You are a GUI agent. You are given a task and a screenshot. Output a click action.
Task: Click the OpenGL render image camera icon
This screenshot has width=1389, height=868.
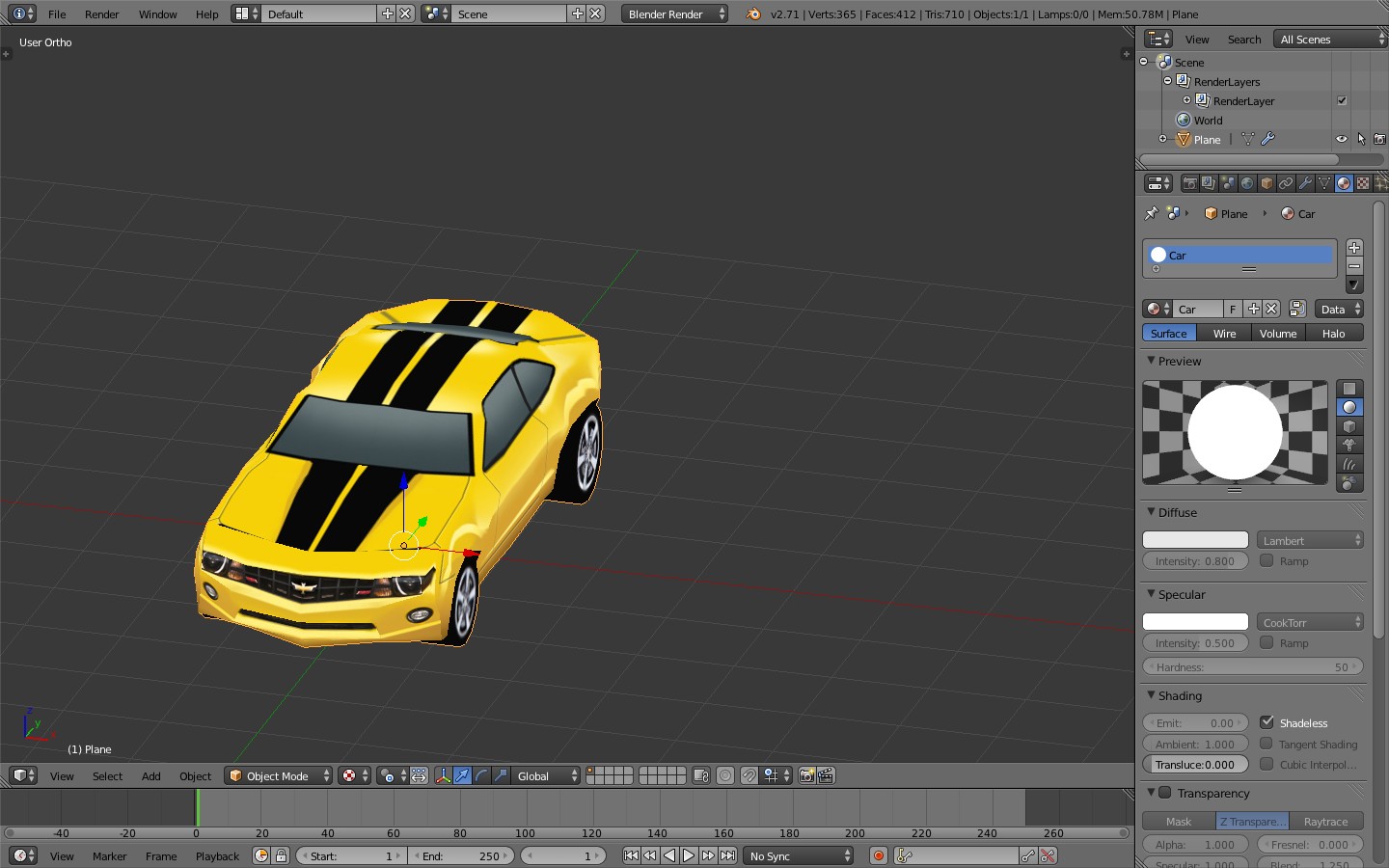tap(807, 775)
